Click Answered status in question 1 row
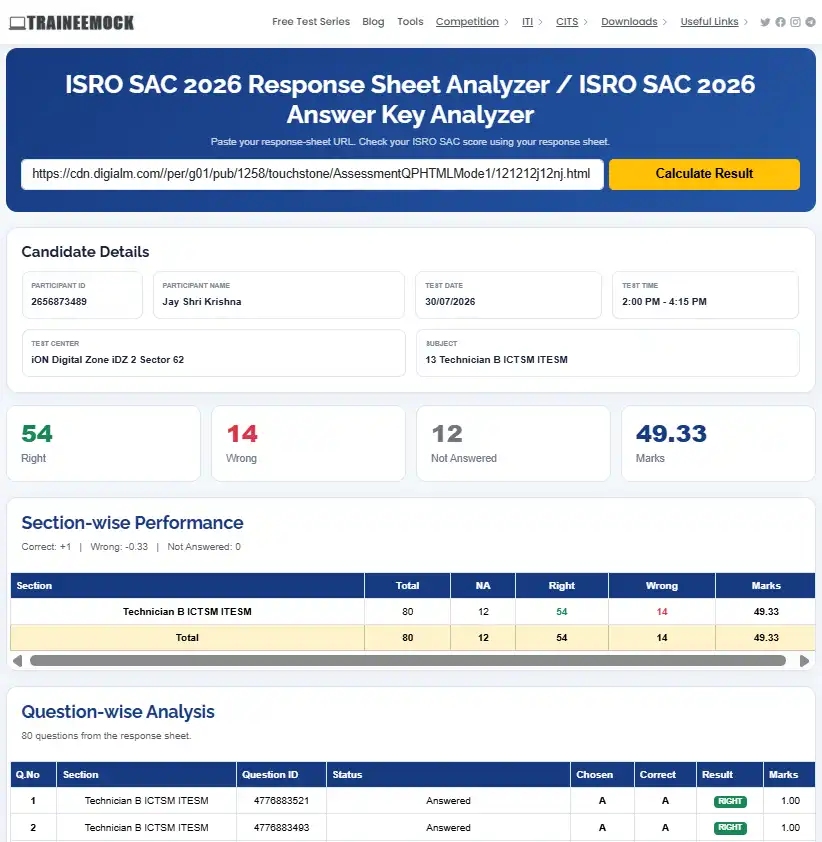Viewport: 822px width, 842px height. [x=448, y=801]
